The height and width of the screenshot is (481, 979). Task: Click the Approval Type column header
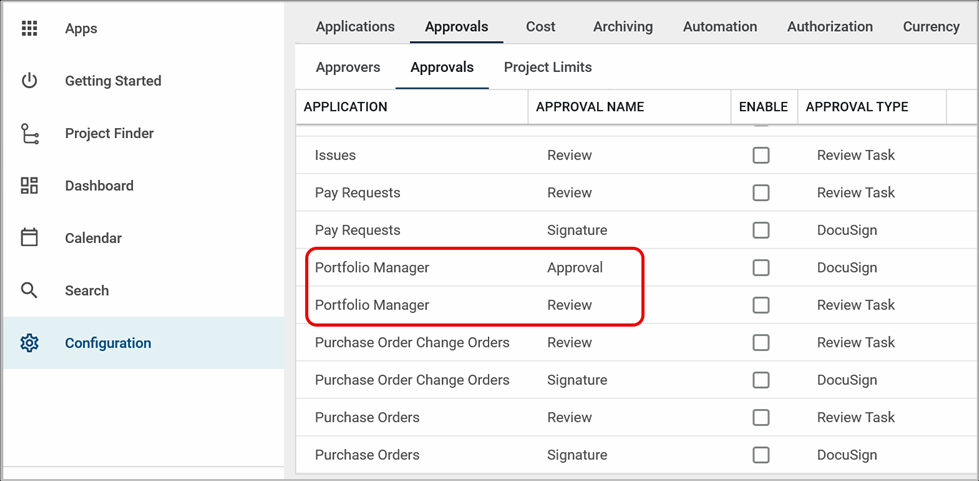tap(857, 107)
